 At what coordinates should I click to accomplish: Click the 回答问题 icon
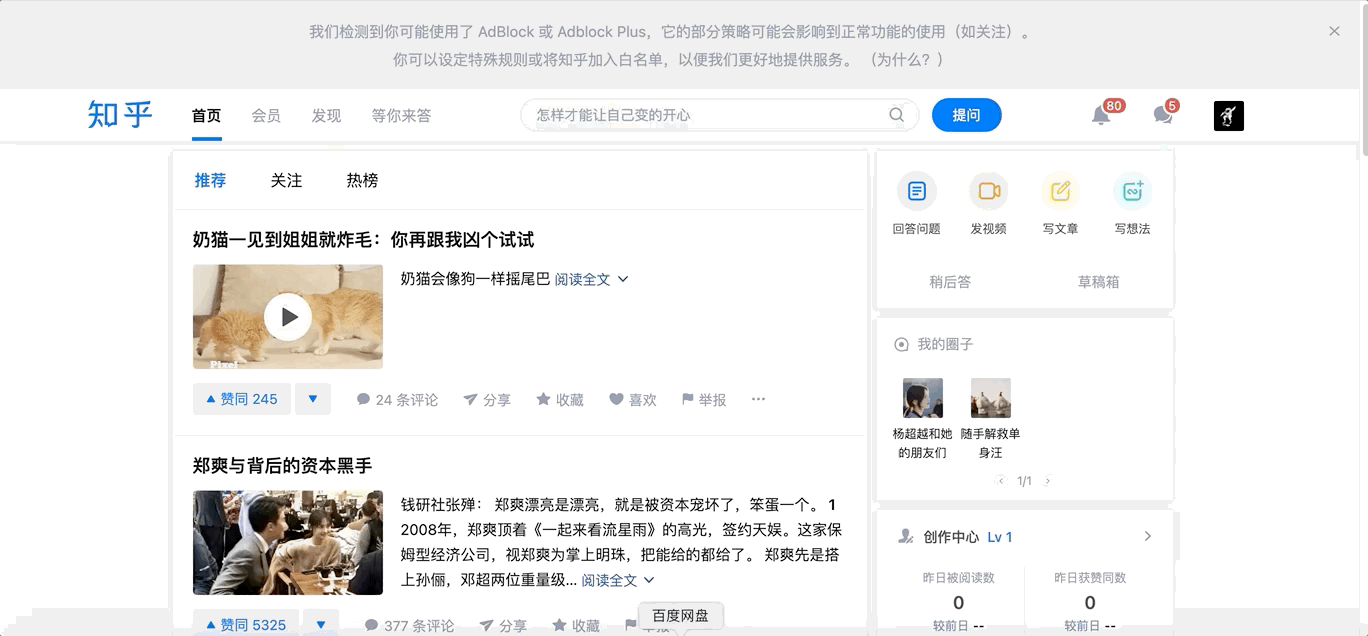916,191
